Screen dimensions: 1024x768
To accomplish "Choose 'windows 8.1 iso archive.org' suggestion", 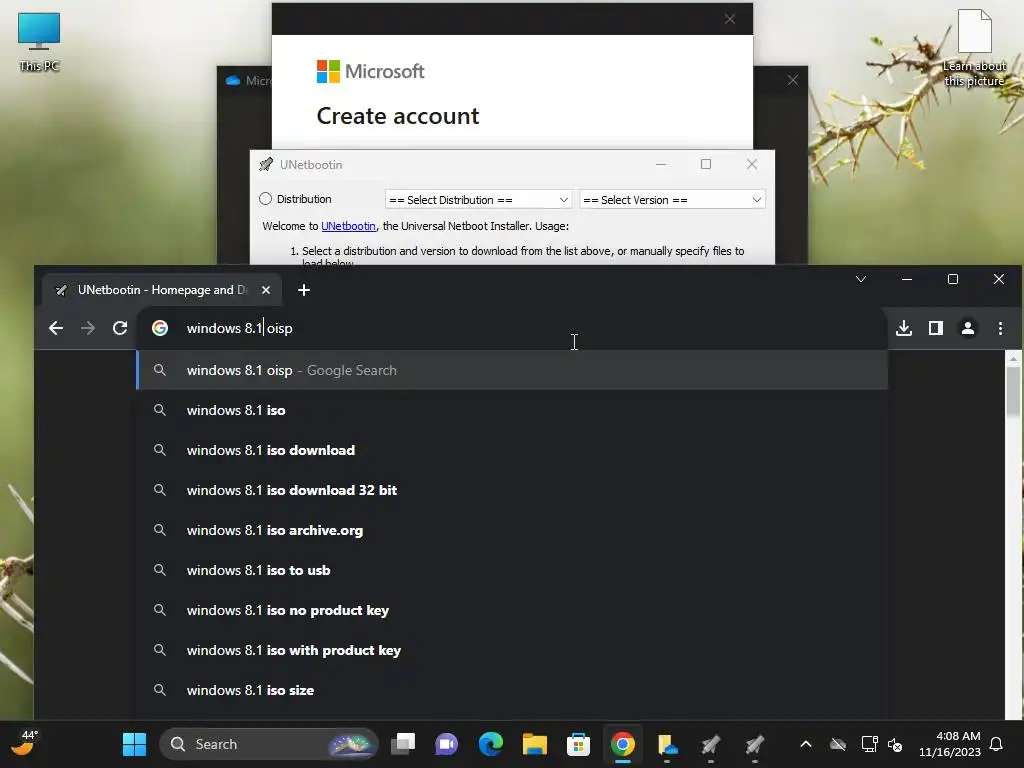I will coord(512,530).
